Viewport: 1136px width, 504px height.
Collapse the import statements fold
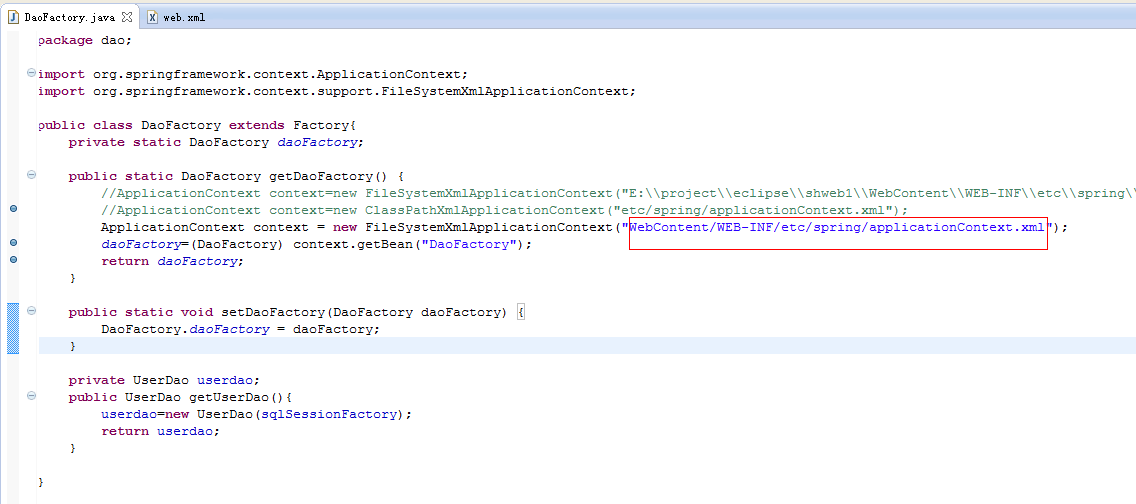(31, 72)
